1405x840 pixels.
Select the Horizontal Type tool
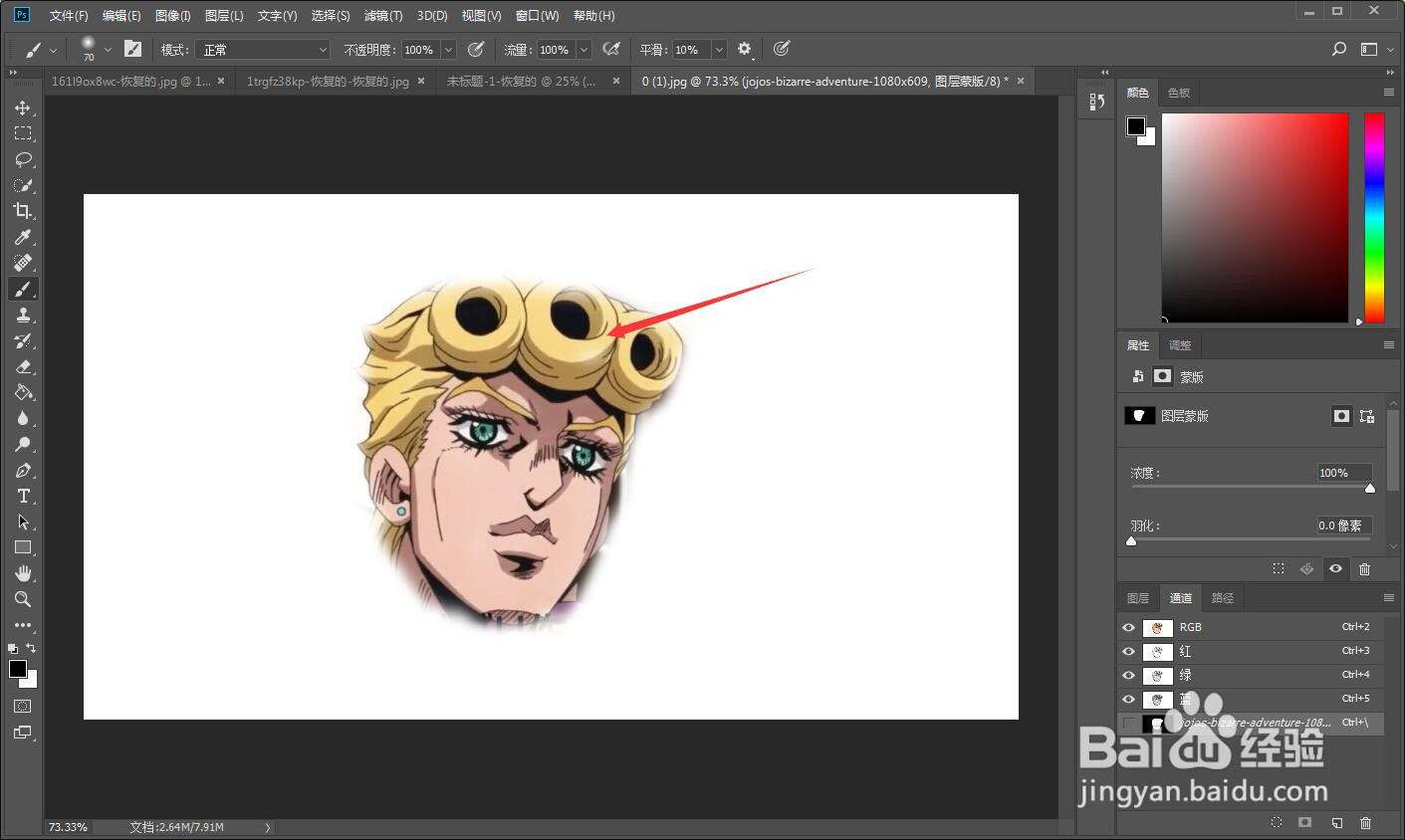click(x=23, y=496)
